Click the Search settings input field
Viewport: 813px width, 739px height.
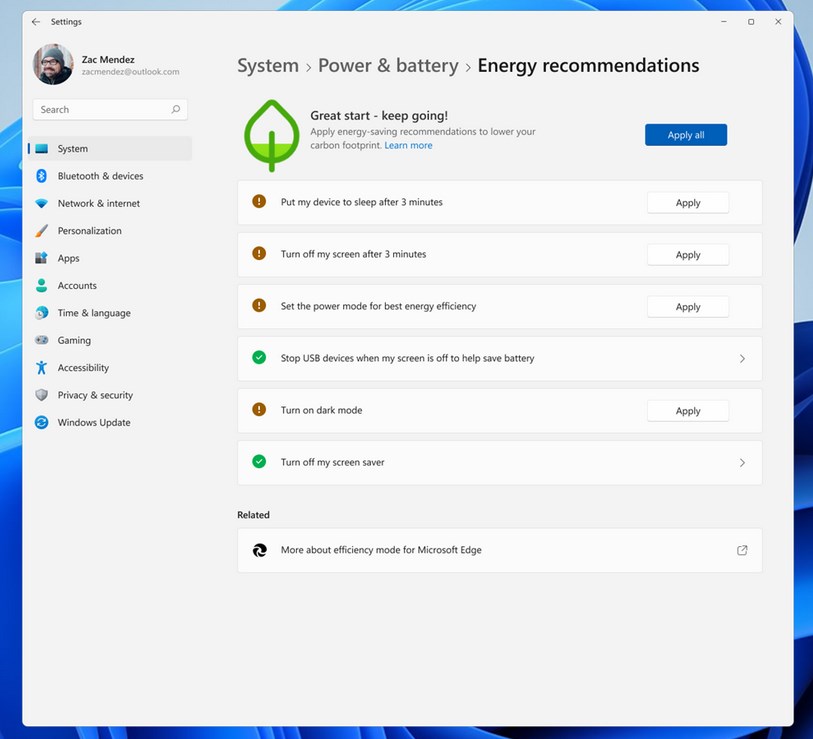[x=110, y=109]
